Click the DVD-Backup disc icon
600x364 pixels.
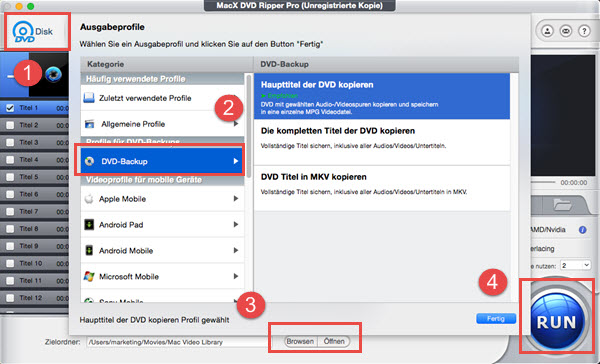pos(89,161)
